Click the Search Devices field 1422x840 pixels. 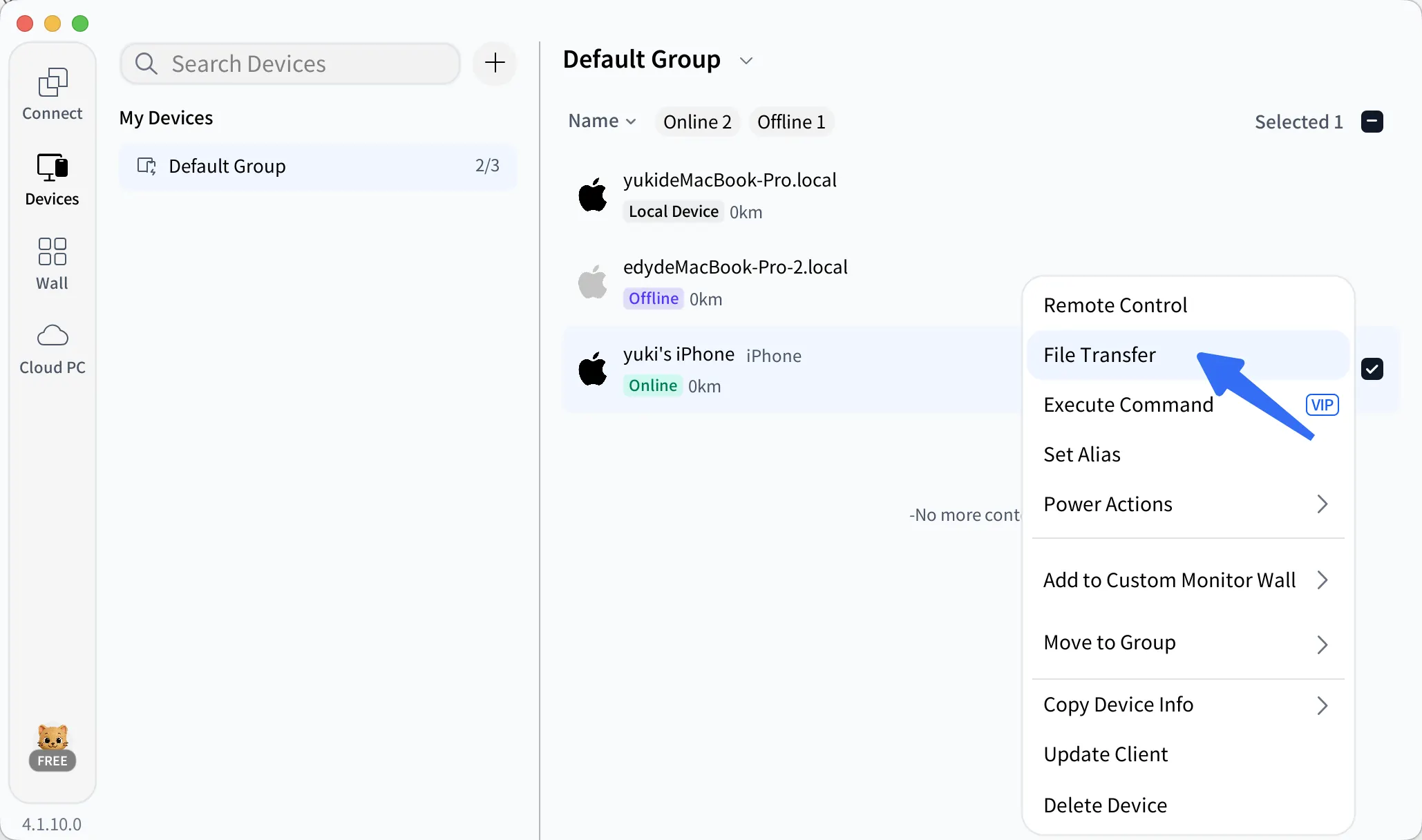(290, 64)
